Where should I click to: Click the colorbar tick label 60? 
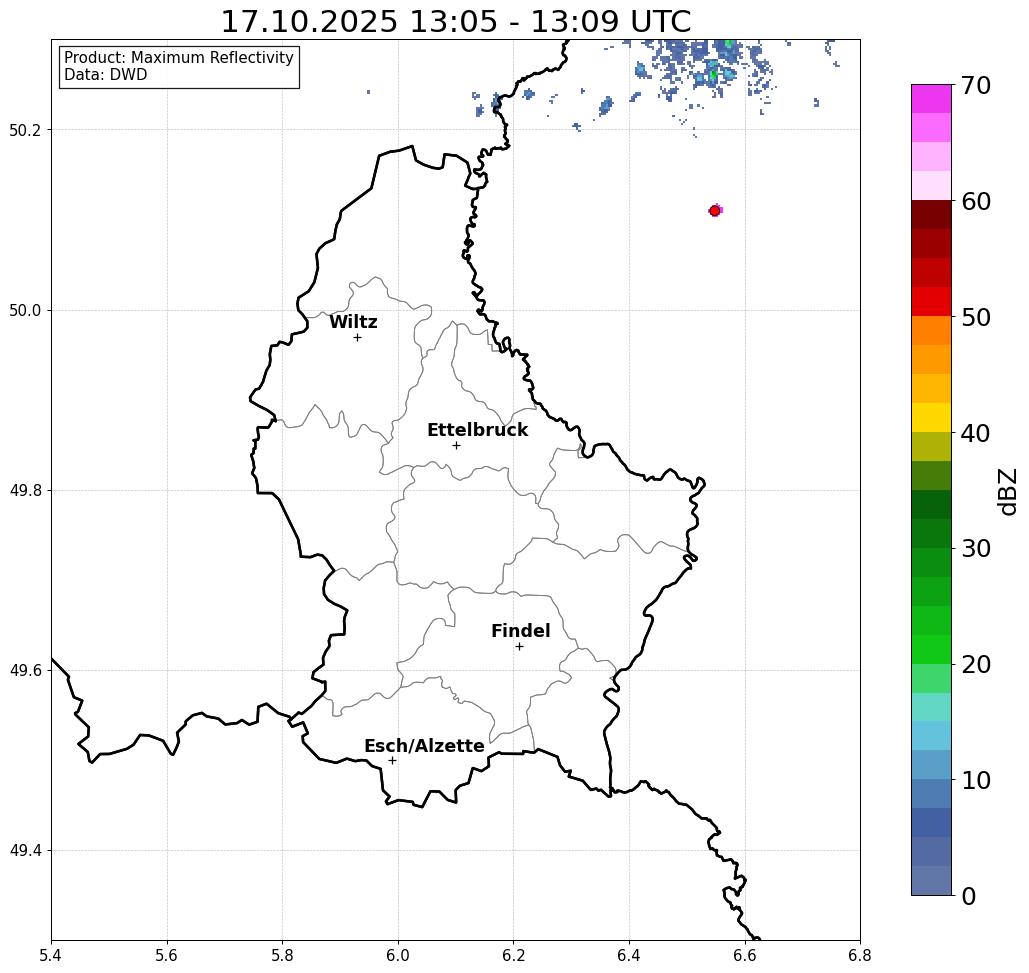(x=976, y=202)
